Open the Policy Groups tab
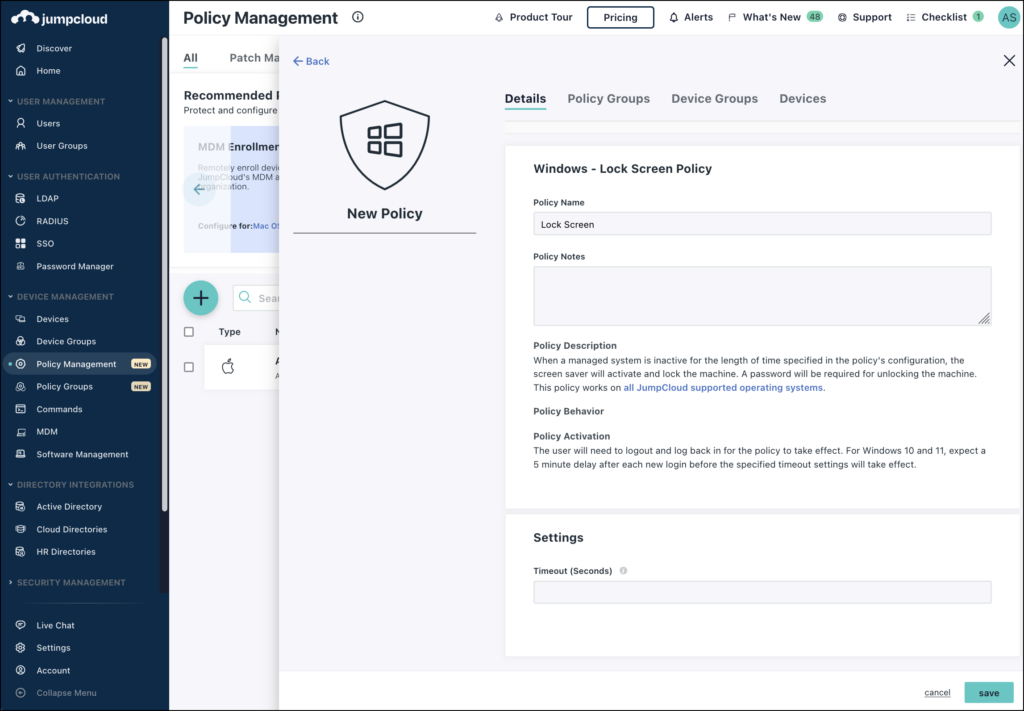The height and width of the screenshot is (711, 1024). coord(609,98)
